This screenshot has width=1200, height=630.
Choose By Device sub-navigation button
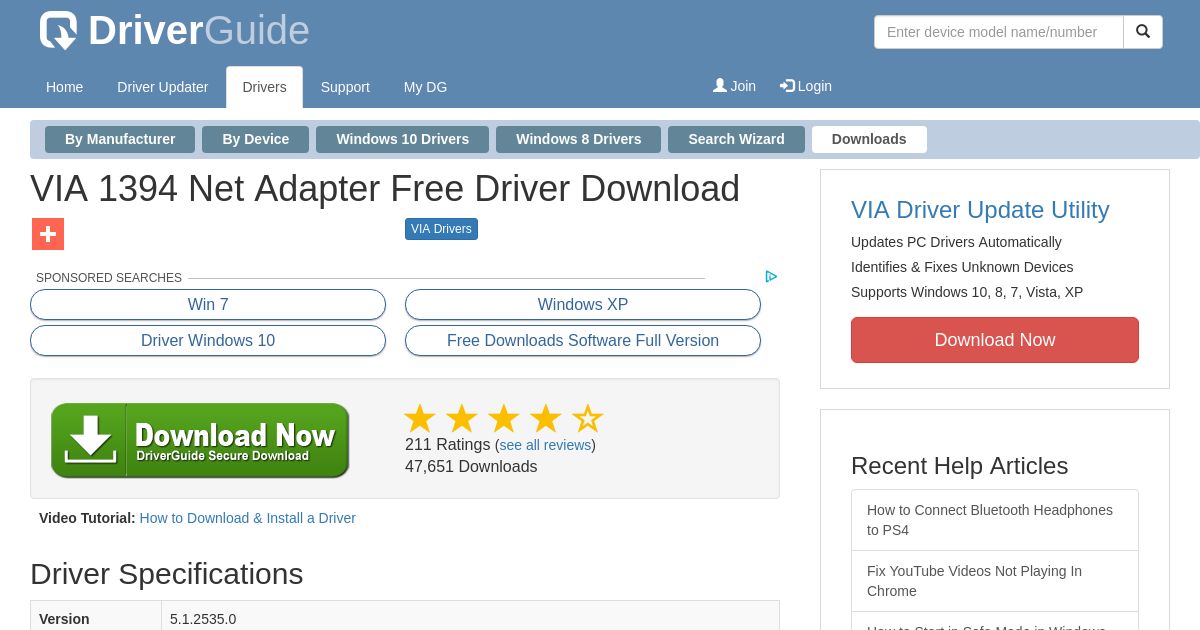(x=256, y=139)
